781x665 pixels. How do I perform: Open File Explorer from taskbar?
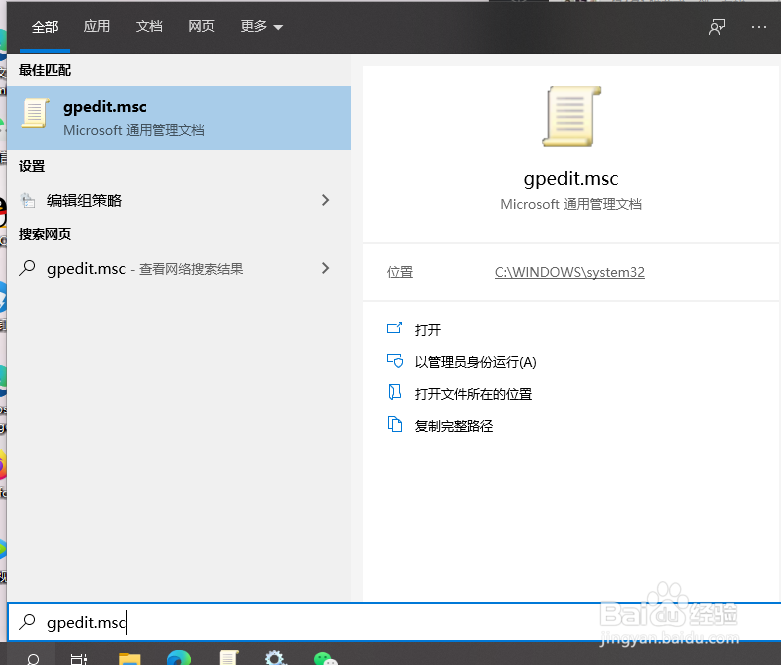[130, 658]
